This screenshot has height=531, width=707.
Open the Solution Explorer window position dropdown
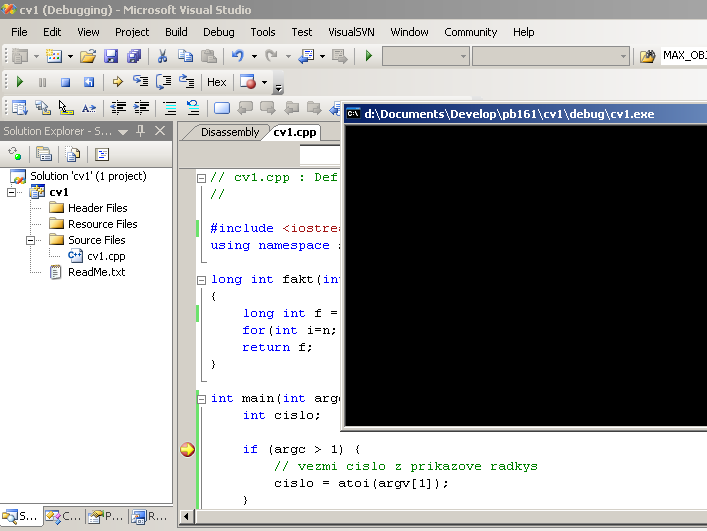123,132
